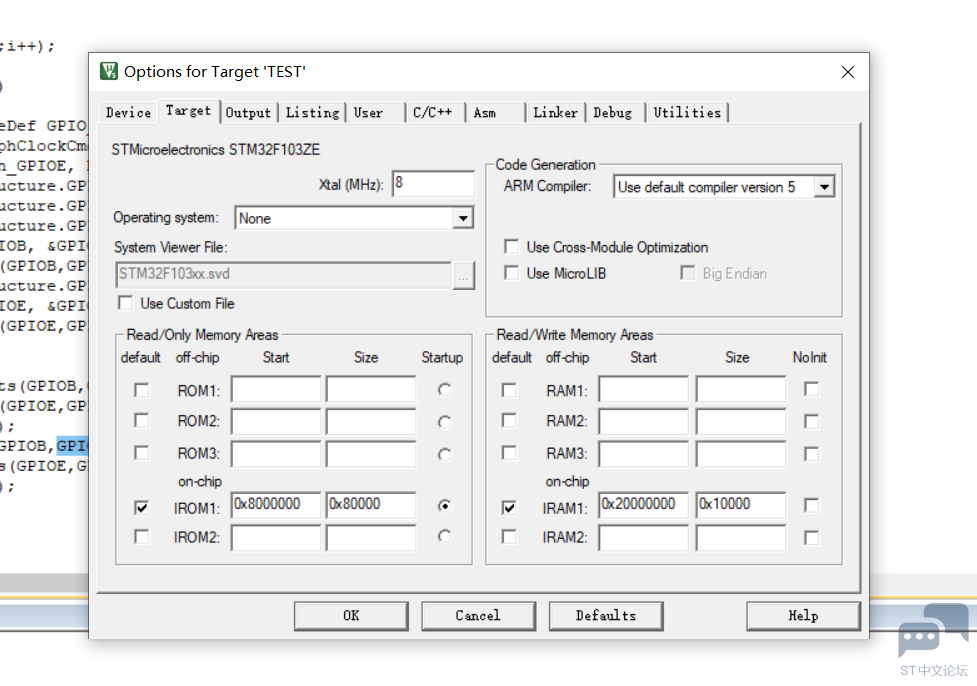Switch to the Output tab
This screenshot has width=977, height=686.
248,113
